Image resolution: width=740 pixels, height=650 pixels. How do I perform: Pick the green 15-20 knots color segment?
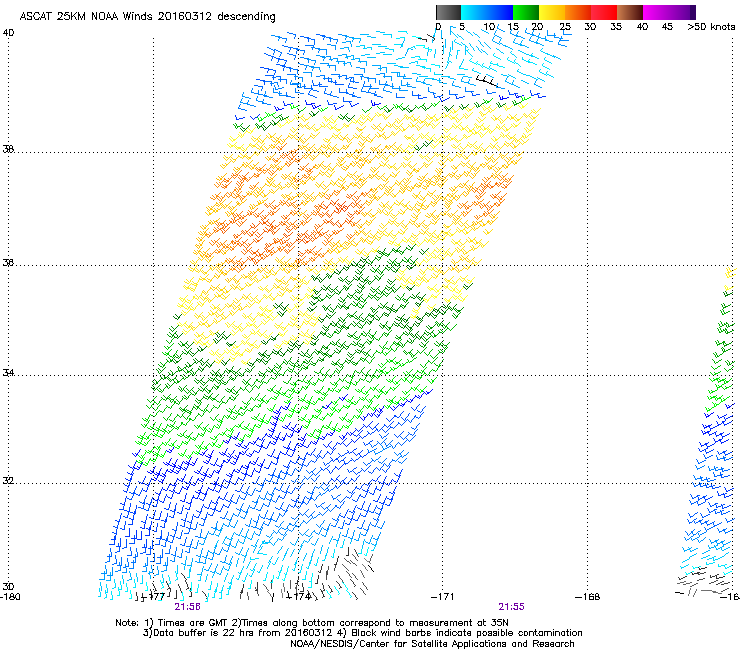(526, 12)
